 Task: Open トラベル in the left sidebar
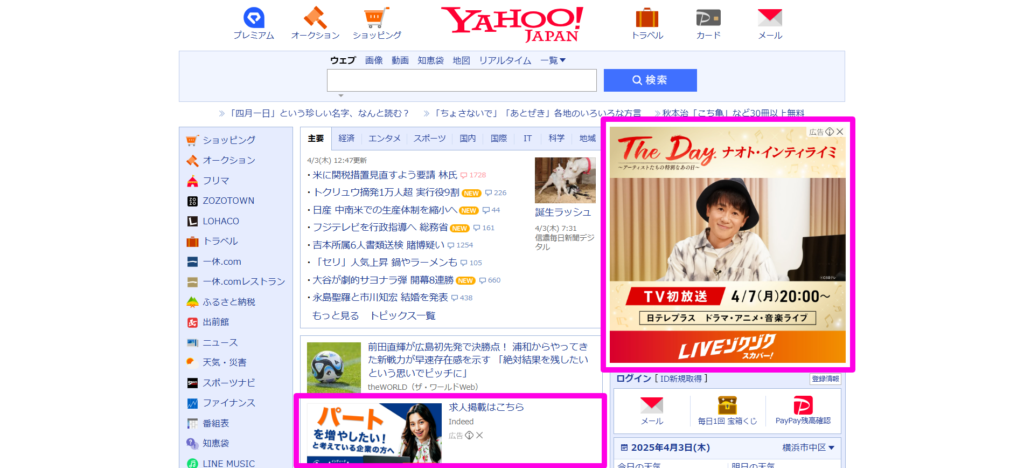(220, 241)
